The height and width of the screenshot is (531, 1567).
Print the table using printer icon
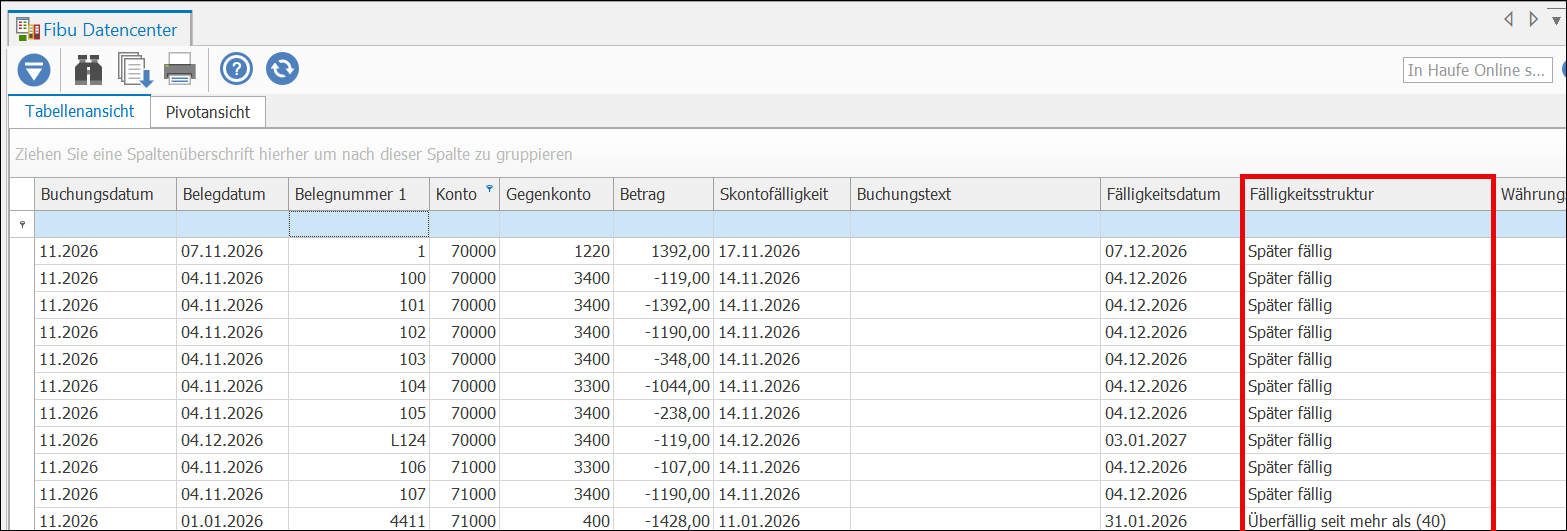point(180,70)
